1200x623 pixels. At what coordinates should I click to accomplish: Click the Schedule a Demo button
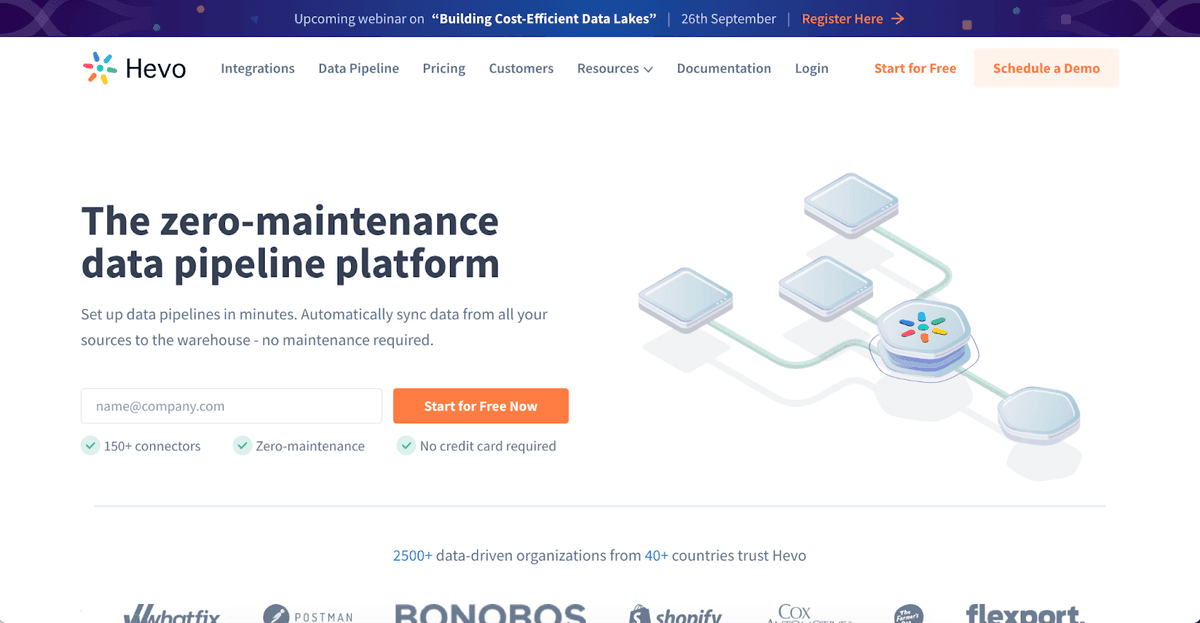(1046, 69)
